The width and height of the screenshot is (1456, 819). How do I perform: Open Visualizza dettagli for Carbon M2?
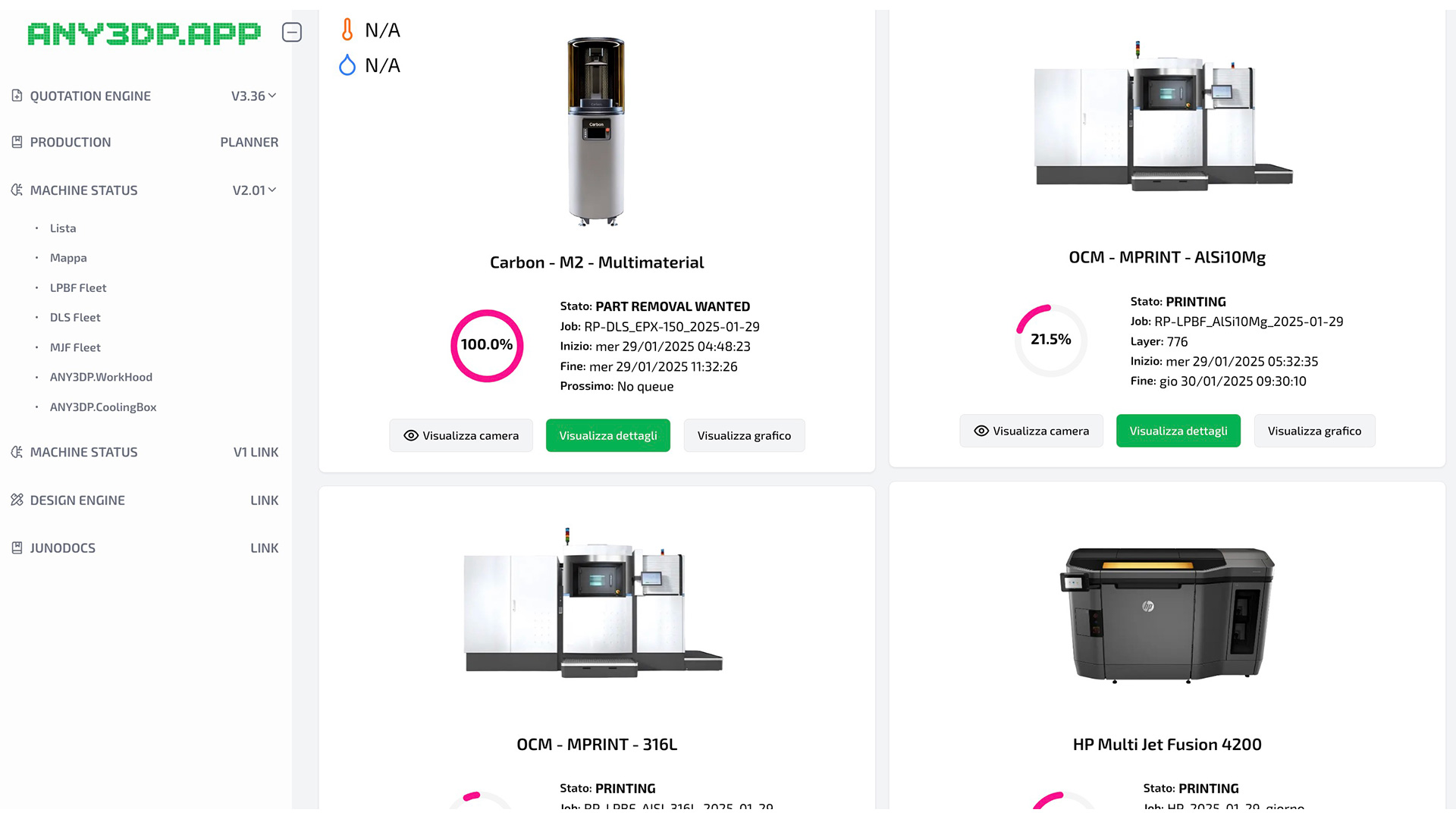coord(608,435)
